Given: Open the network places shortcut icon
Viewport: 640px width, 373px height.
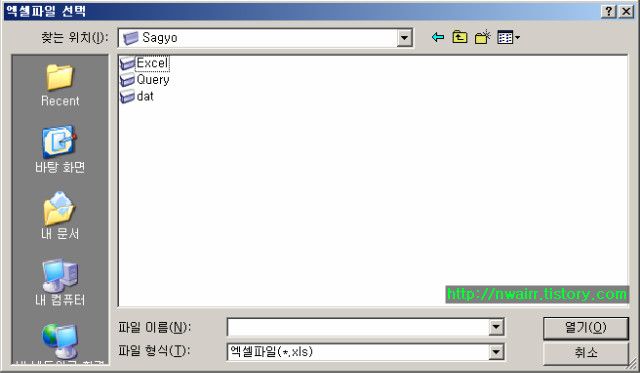Looking at the screenshot, I should 60,341.
